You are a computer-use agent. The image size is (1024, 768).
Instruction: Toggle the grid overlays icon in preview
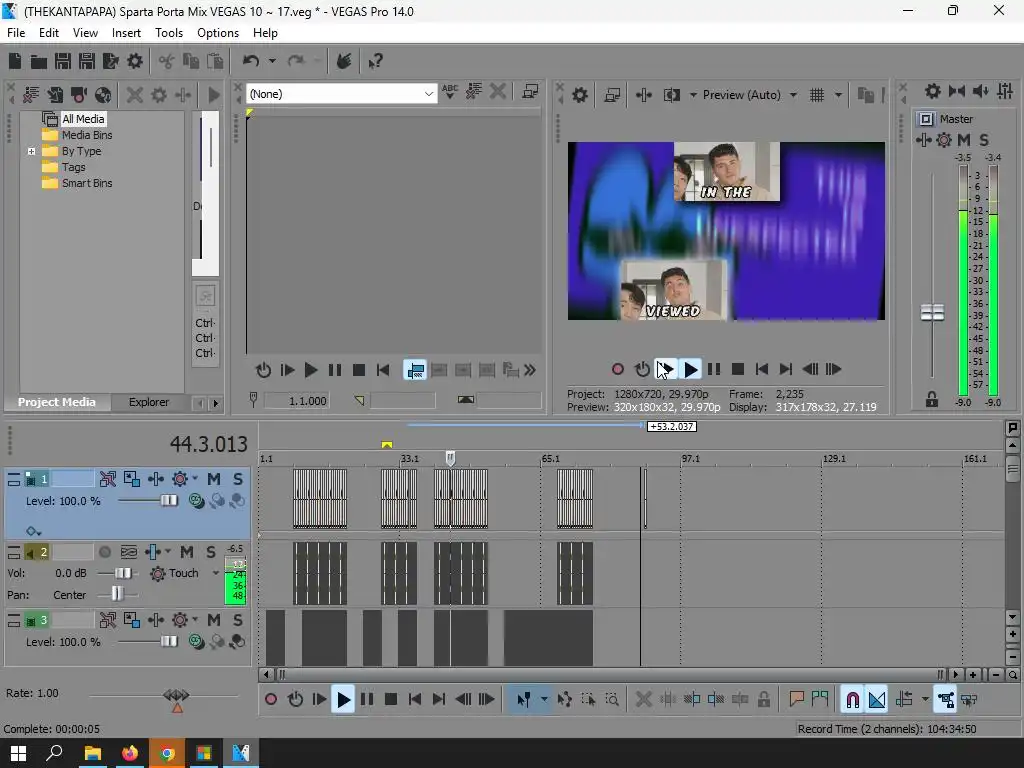(x=817, y=95)
